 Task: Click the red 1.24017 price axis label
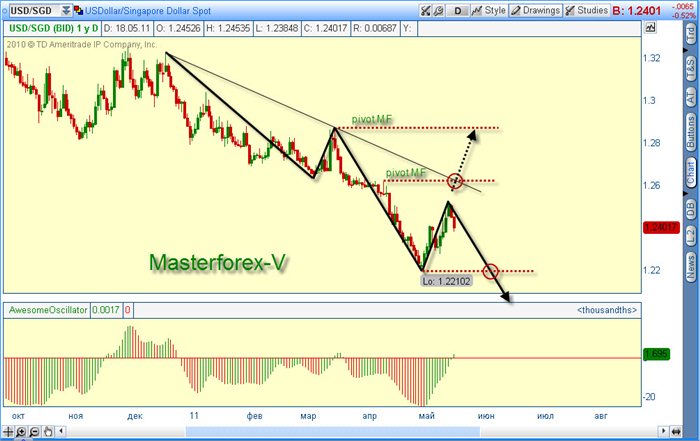(661, 228)
